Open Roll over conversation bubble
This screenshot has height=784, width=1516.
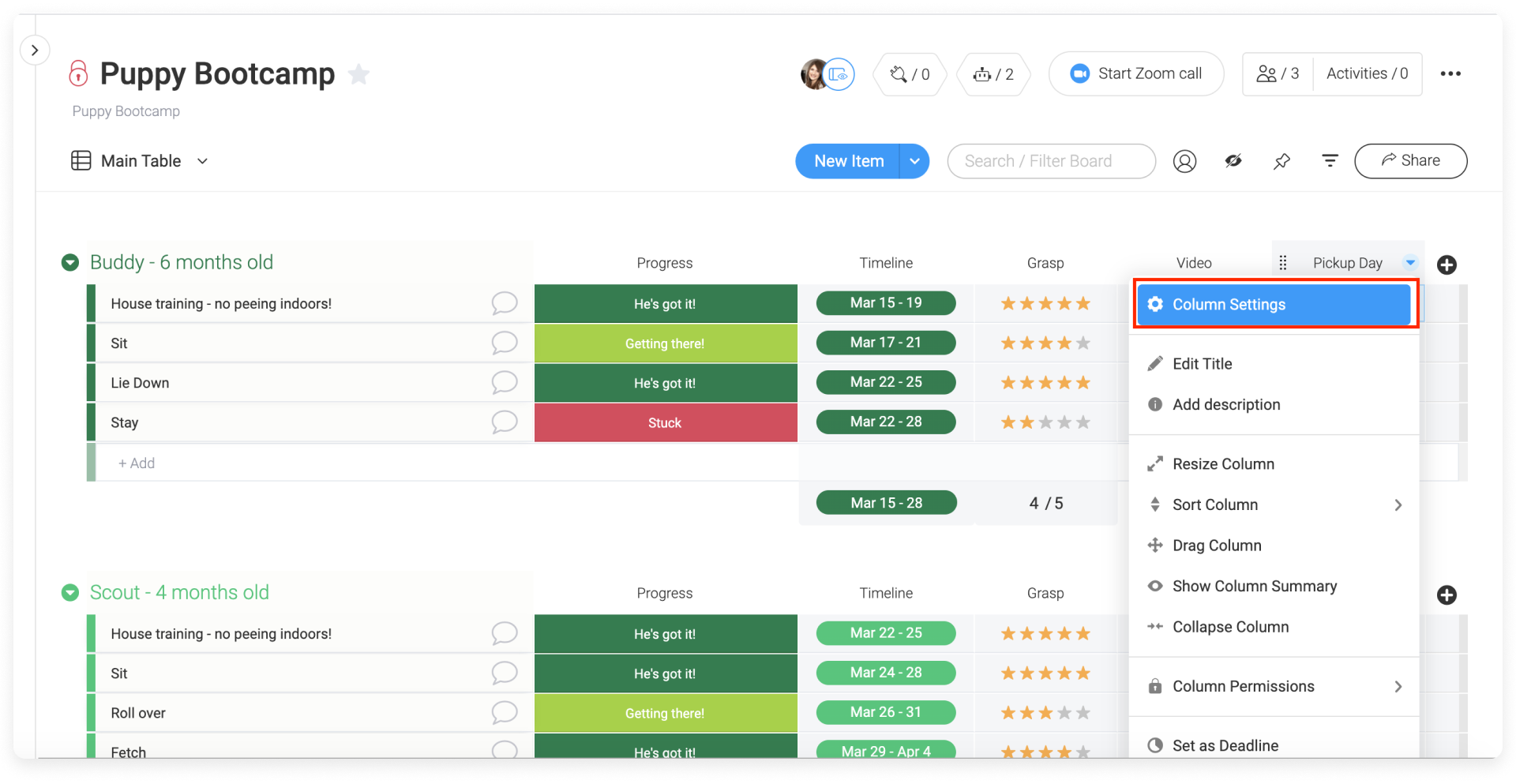(504, 712)
